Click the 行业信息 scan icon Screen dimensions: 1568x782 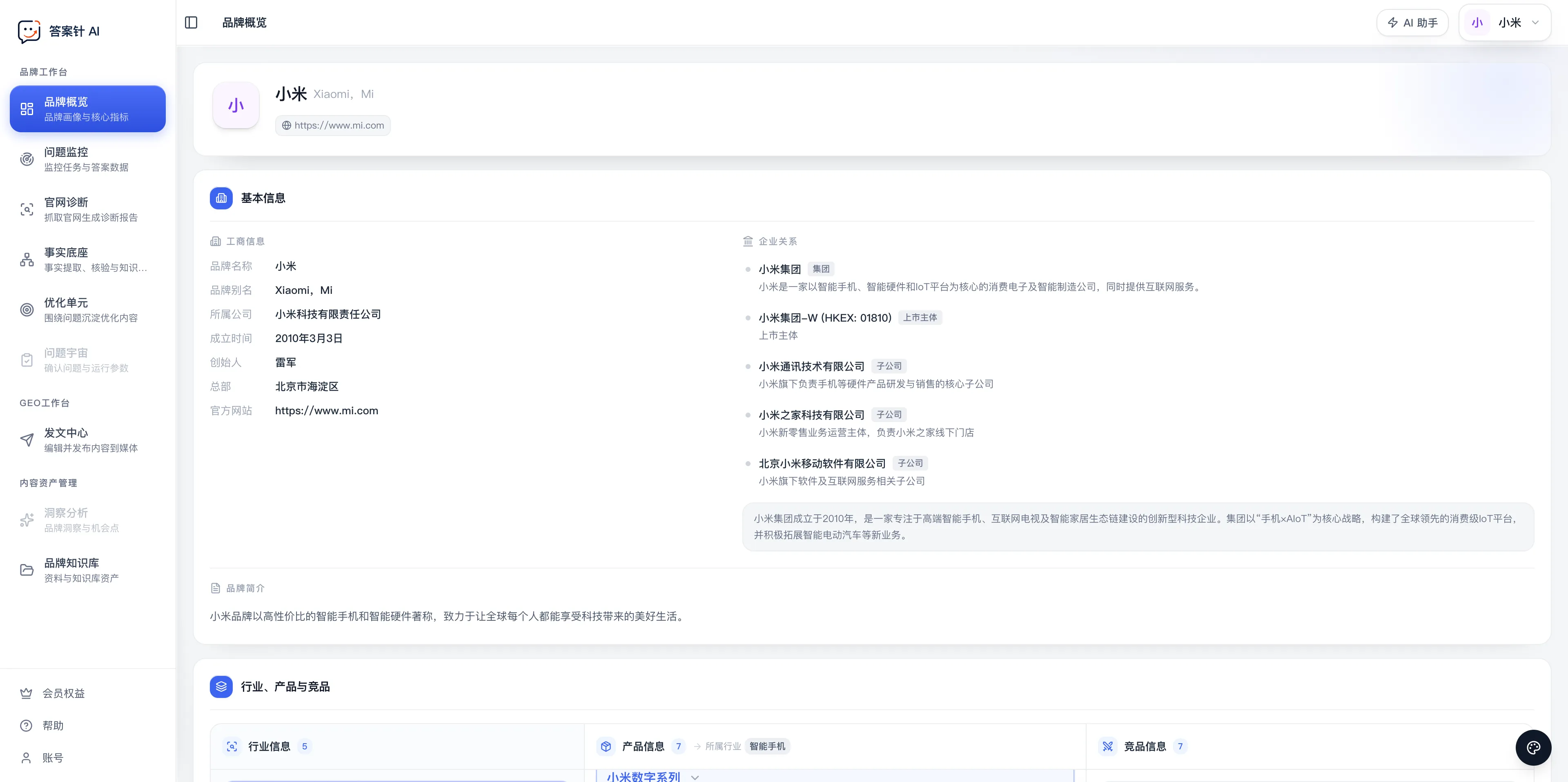point(232,746)
